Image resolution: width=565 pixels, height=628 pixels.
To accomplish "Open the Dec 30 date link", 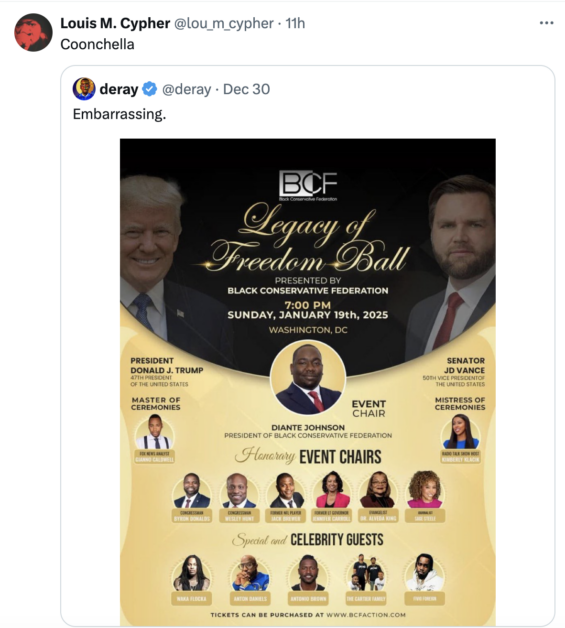I will [x=246, y=89].
